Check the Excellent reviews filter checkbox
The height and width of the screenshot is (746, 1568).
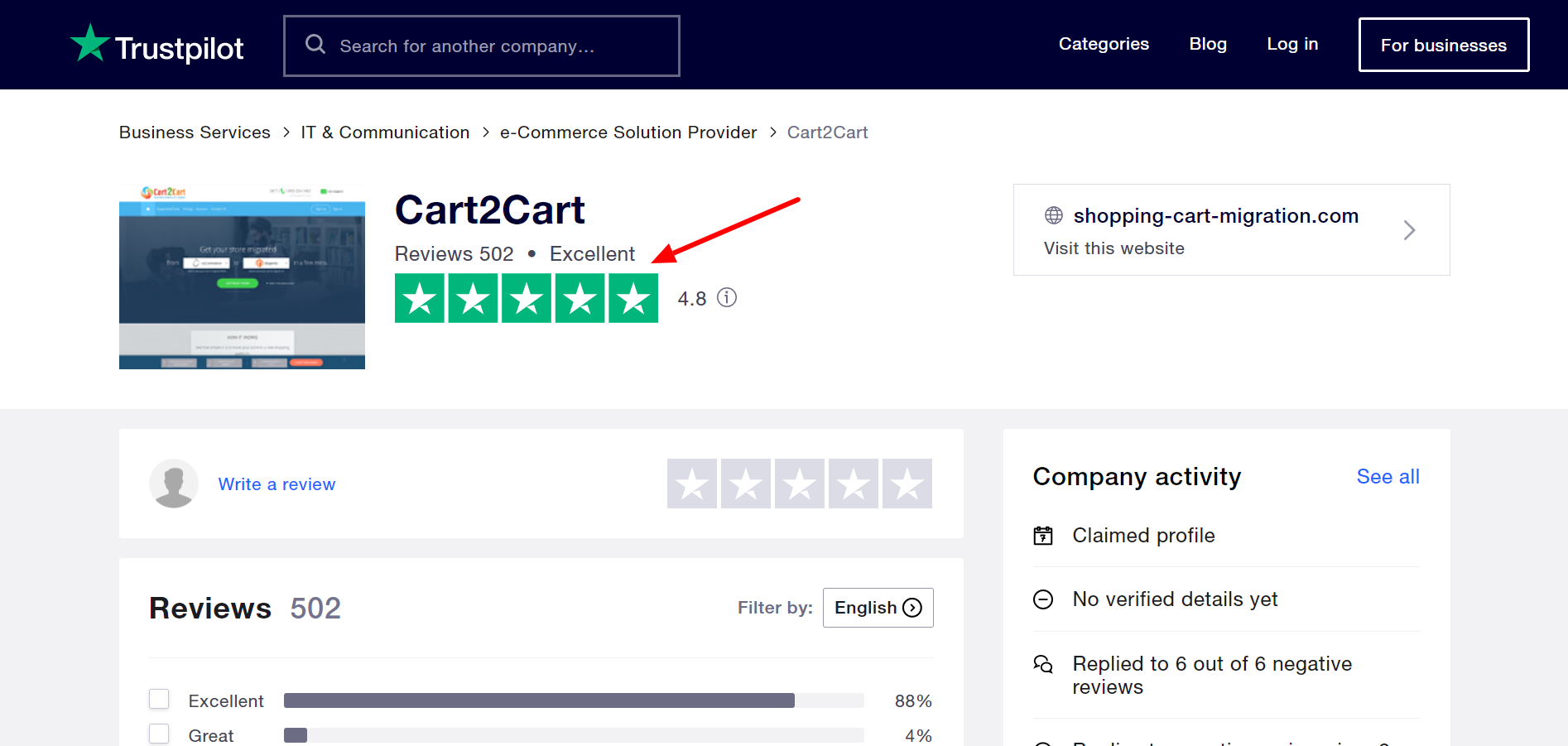tap(158, 699)
